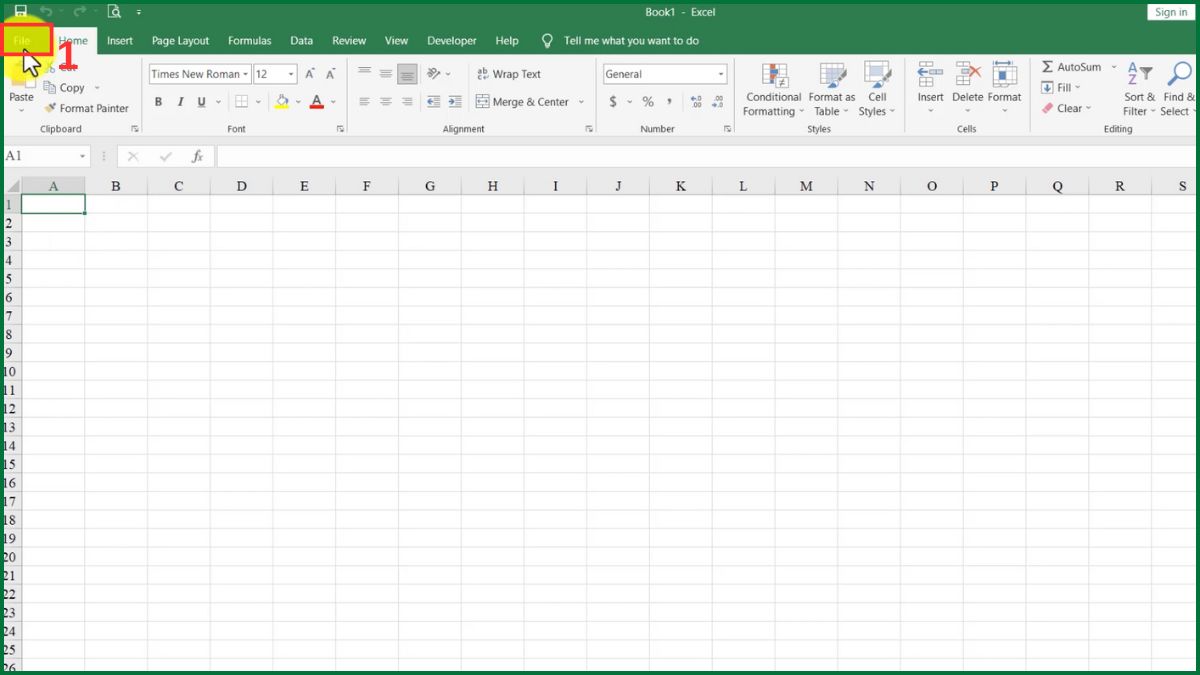This screenshot has width=1200, height=675.
Task: Open the Number Format dropdown showing General
Action: (664, 73)
